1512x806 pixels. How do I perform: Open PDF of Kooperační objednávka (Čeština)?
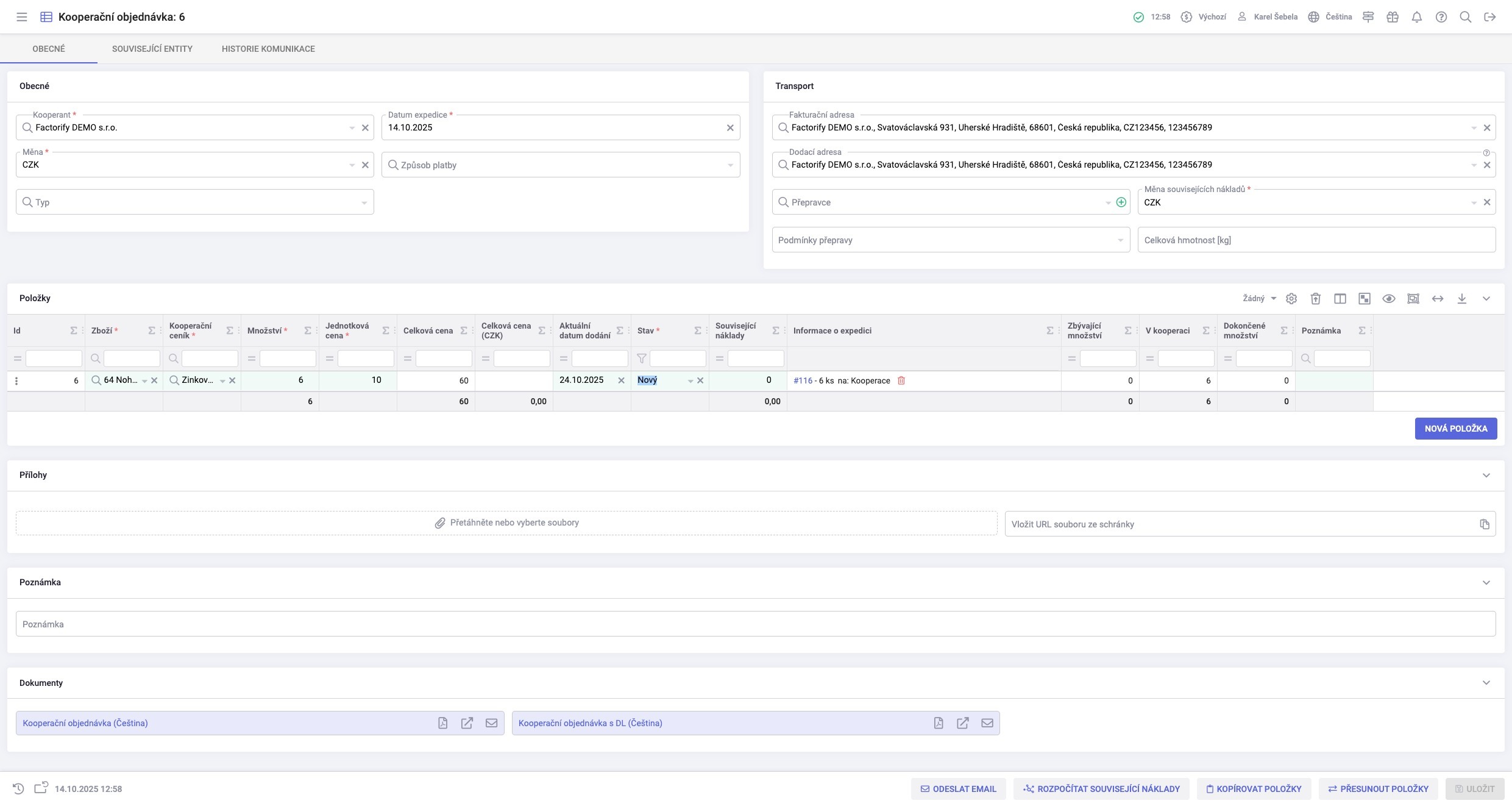(443, 723)
